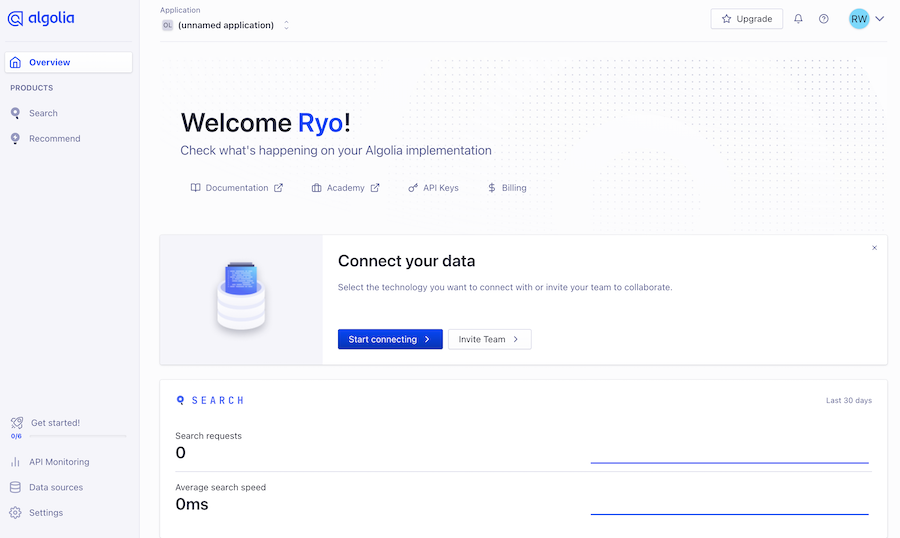900x538 pixels.
Task: Click the rocket icon beside Get started
Action: [x=17, y=423]
